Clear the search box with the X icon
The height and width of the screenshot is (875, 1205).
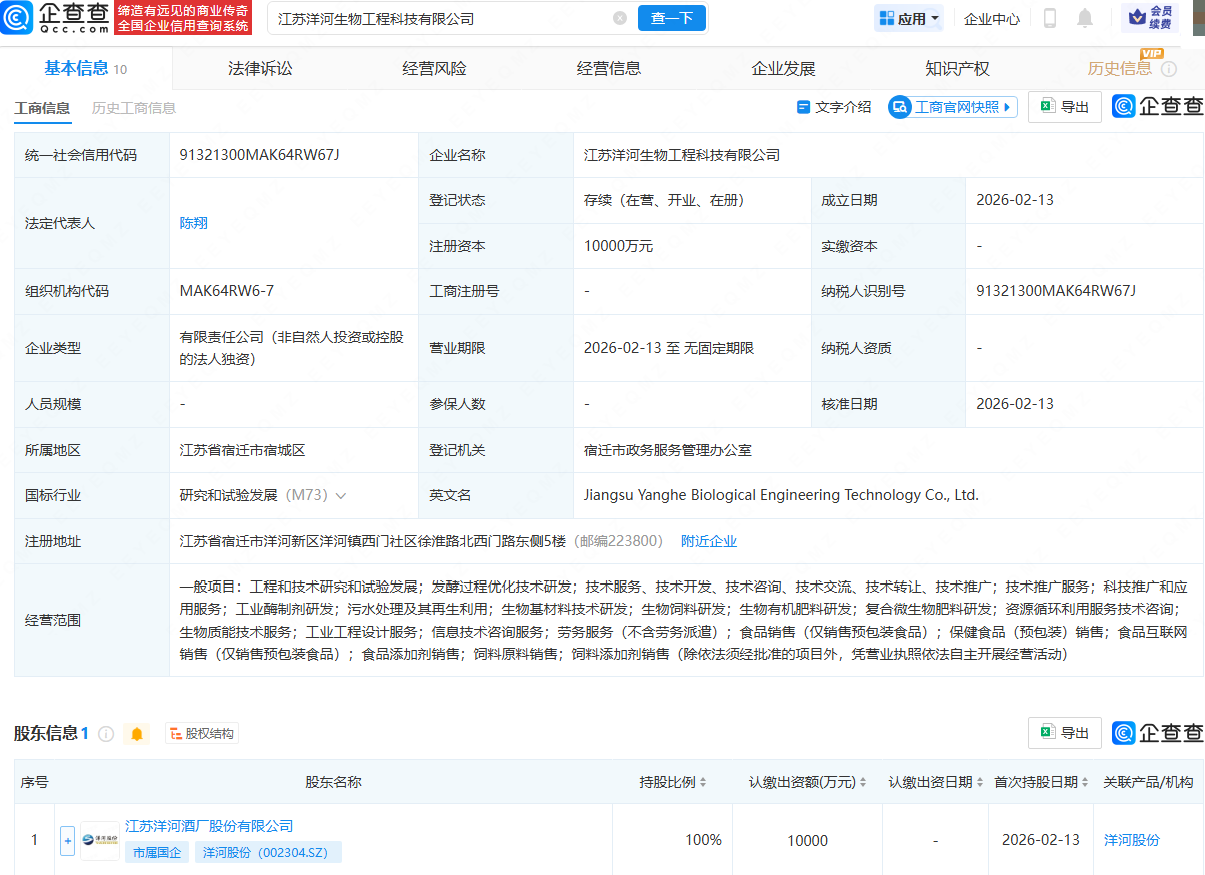[x=619, y=18]
